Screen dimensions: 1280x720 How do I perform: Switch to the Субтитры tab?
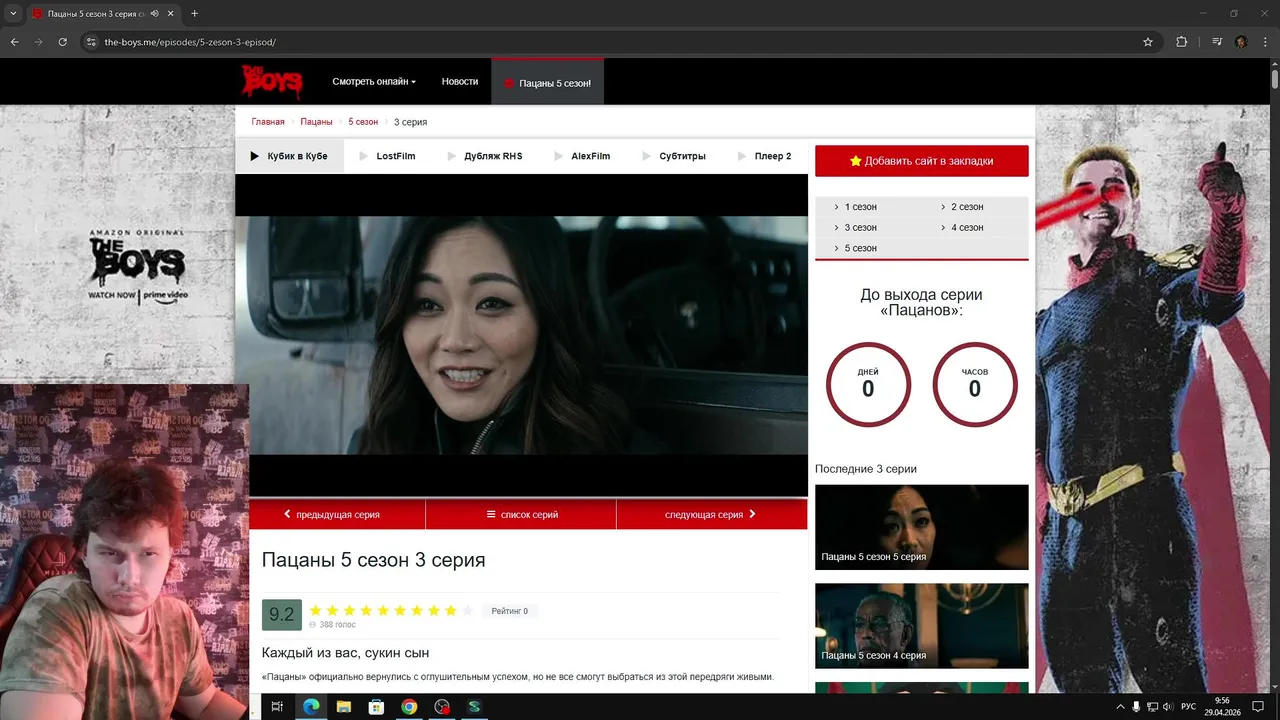point(674,156)
